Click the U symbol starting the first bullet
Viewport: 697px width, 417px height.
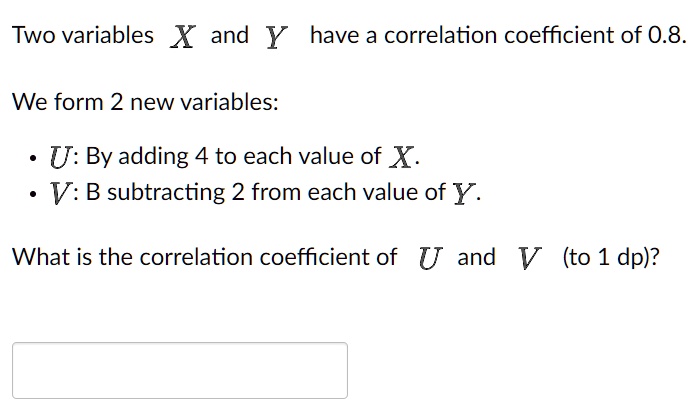point(60,157)
